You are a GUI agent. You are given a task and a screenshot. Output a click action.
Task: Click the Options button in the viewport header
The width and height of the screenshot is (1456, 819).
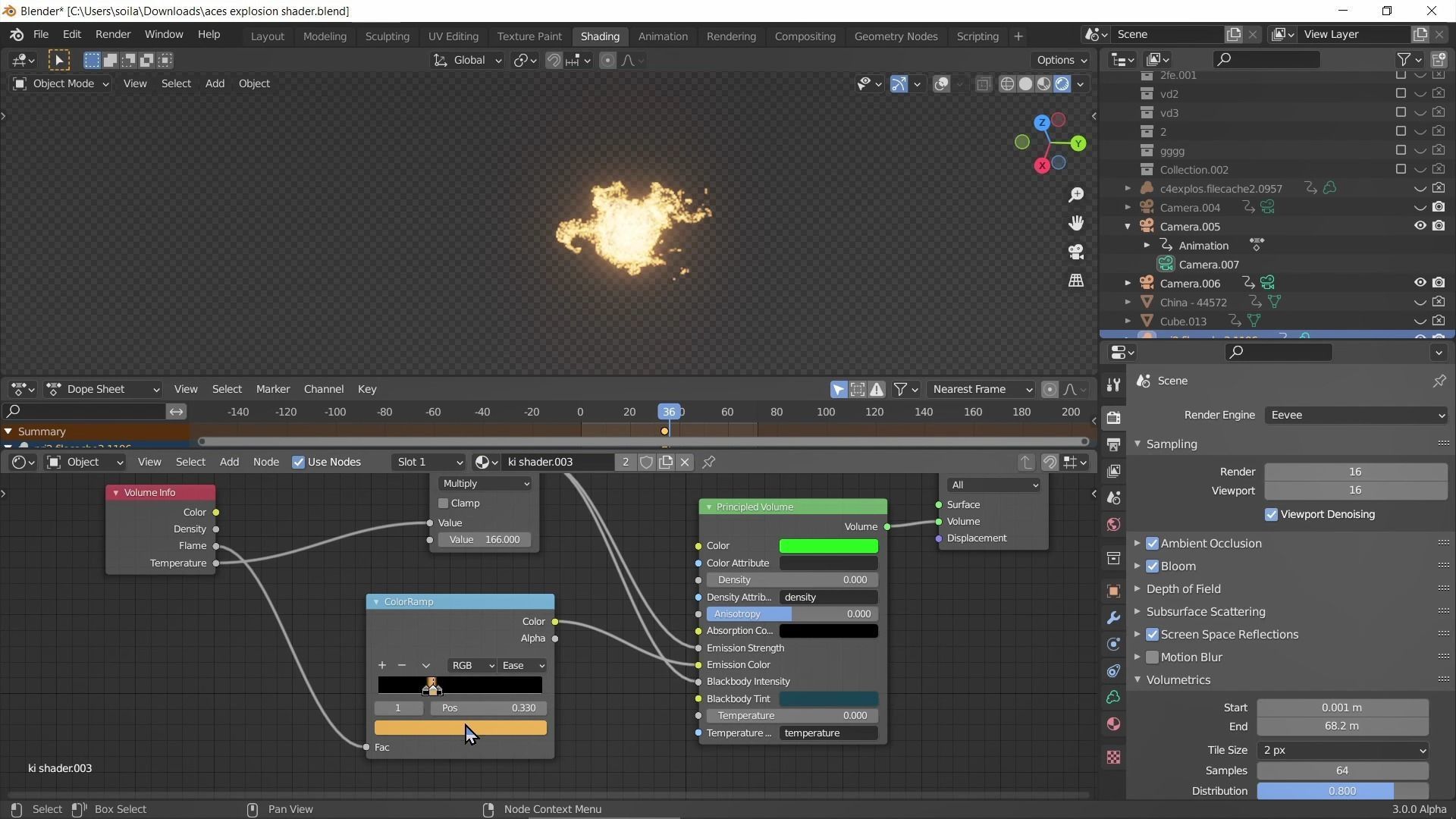pos(1059,60)
